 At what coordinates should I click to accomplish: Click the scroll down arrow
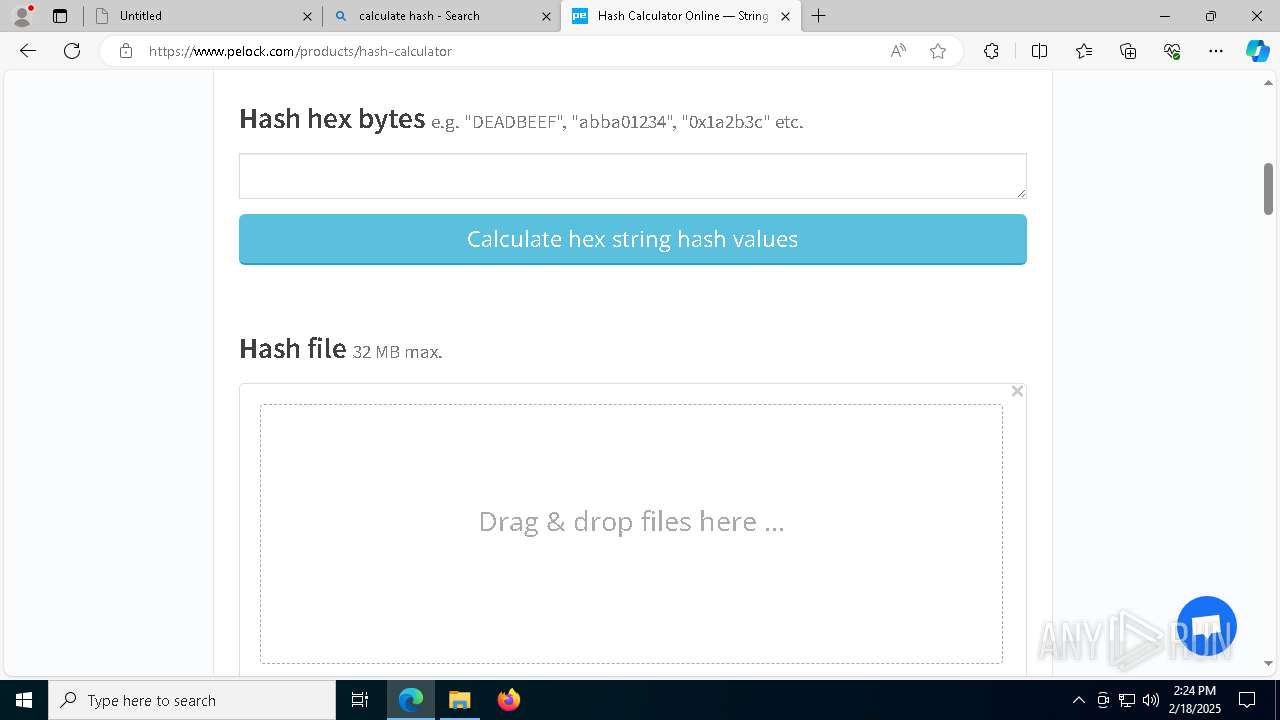click(1268, 663)
